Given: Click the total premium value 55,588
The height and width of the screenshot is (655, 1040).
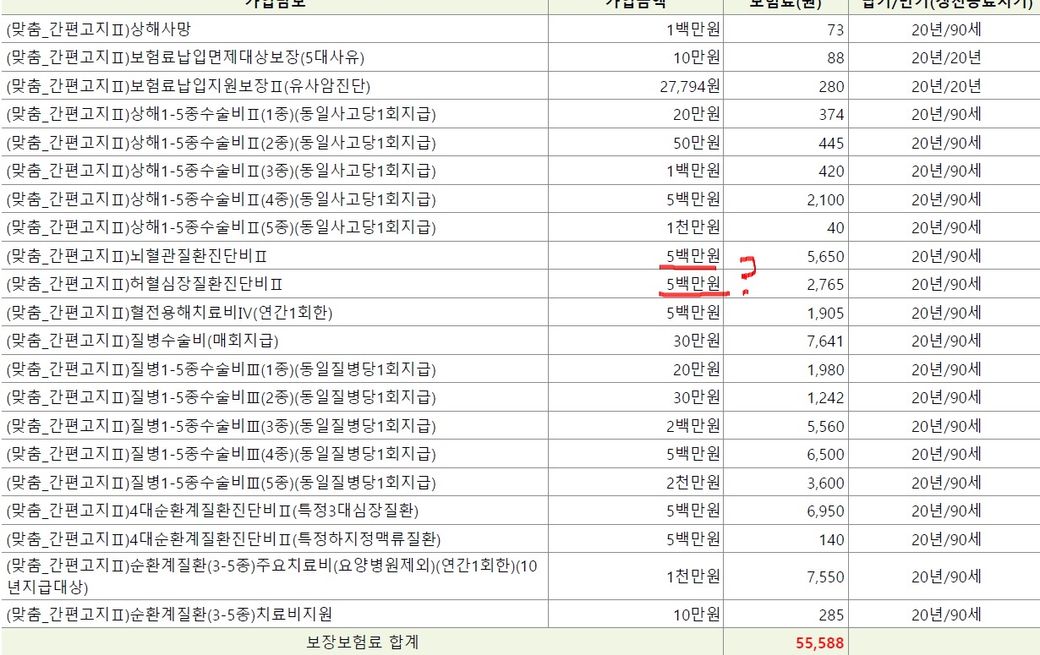Looking at the screenshot, I should click(820, 643).
